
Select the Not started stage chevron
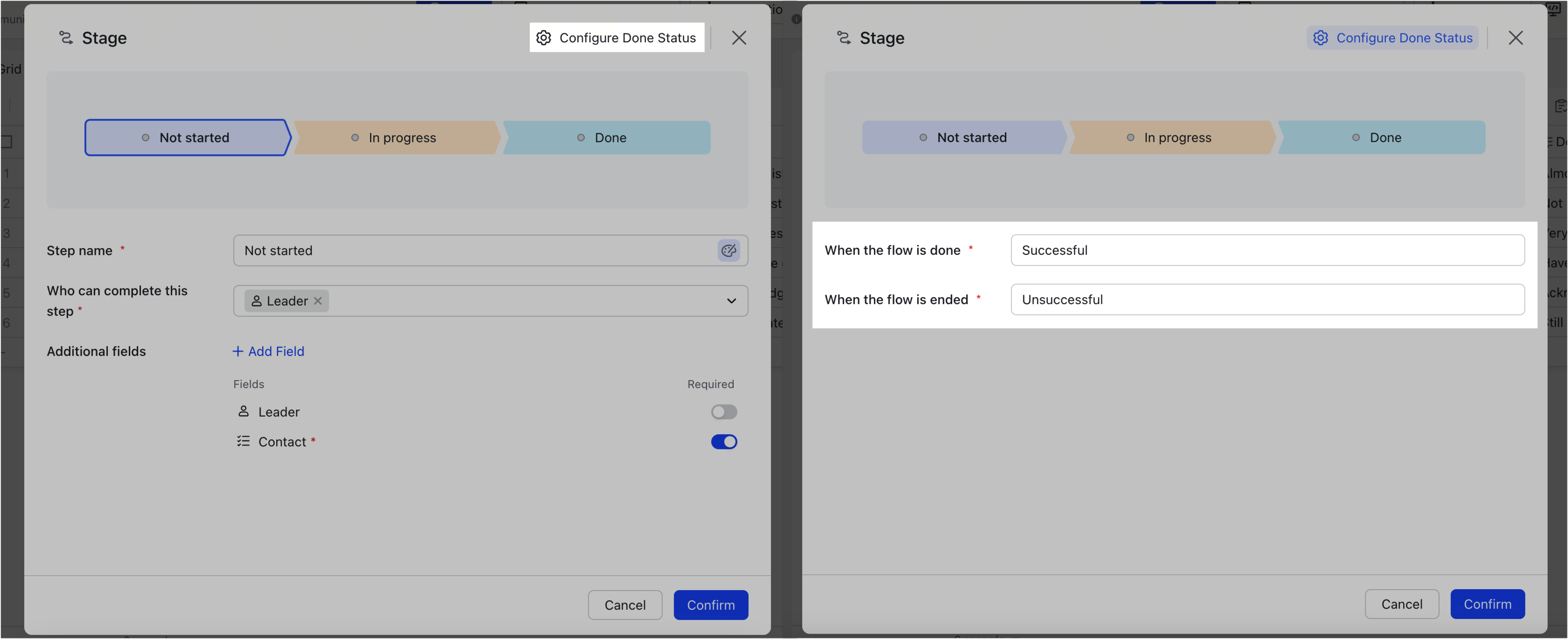tap(187, 137)
